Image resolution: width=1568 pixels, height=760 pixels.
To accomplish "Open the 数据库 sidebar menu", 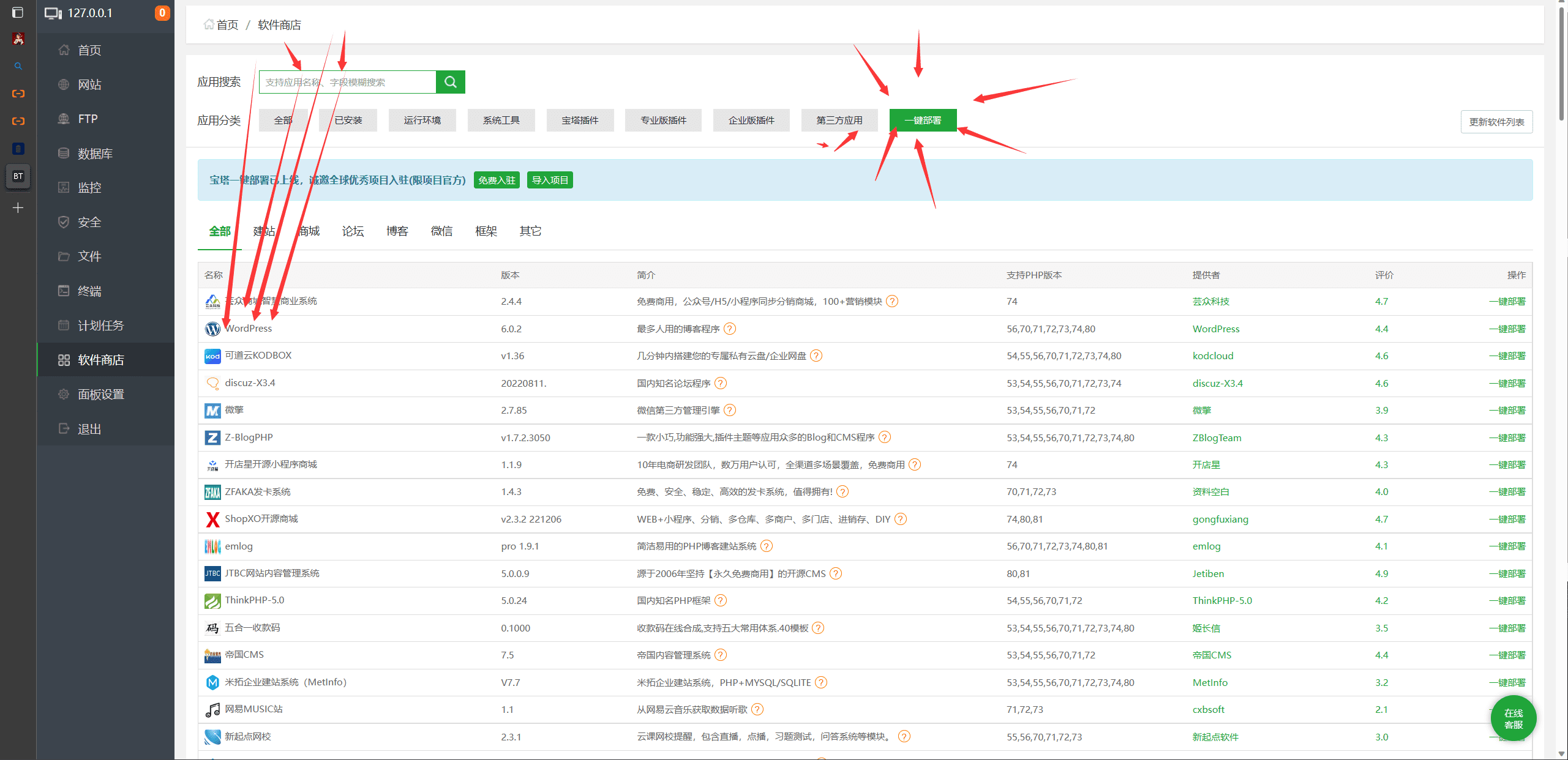I will 95,154.
